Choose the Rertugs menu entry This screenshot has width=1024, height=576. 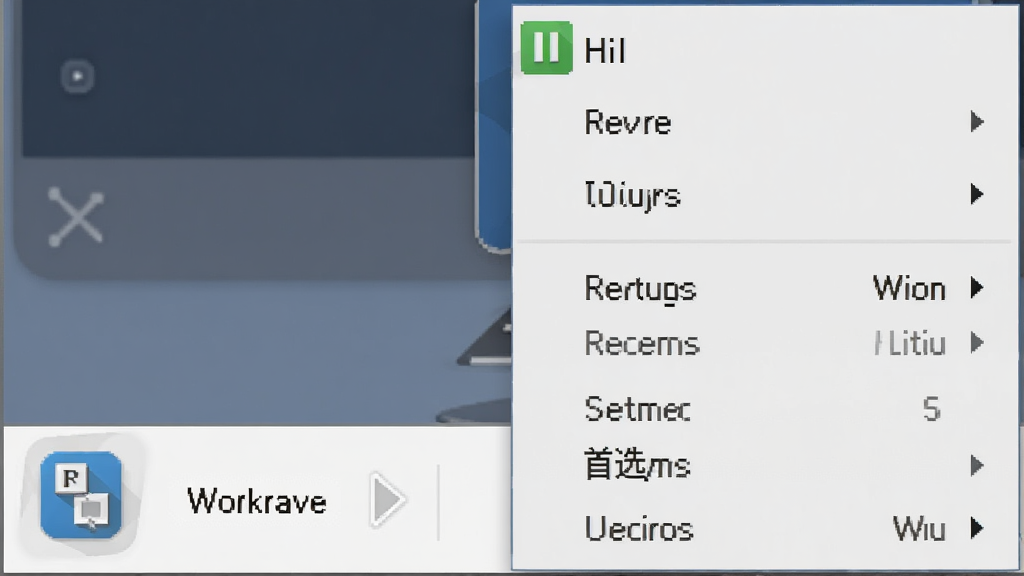pyautogui.click(x=764, y=288)
